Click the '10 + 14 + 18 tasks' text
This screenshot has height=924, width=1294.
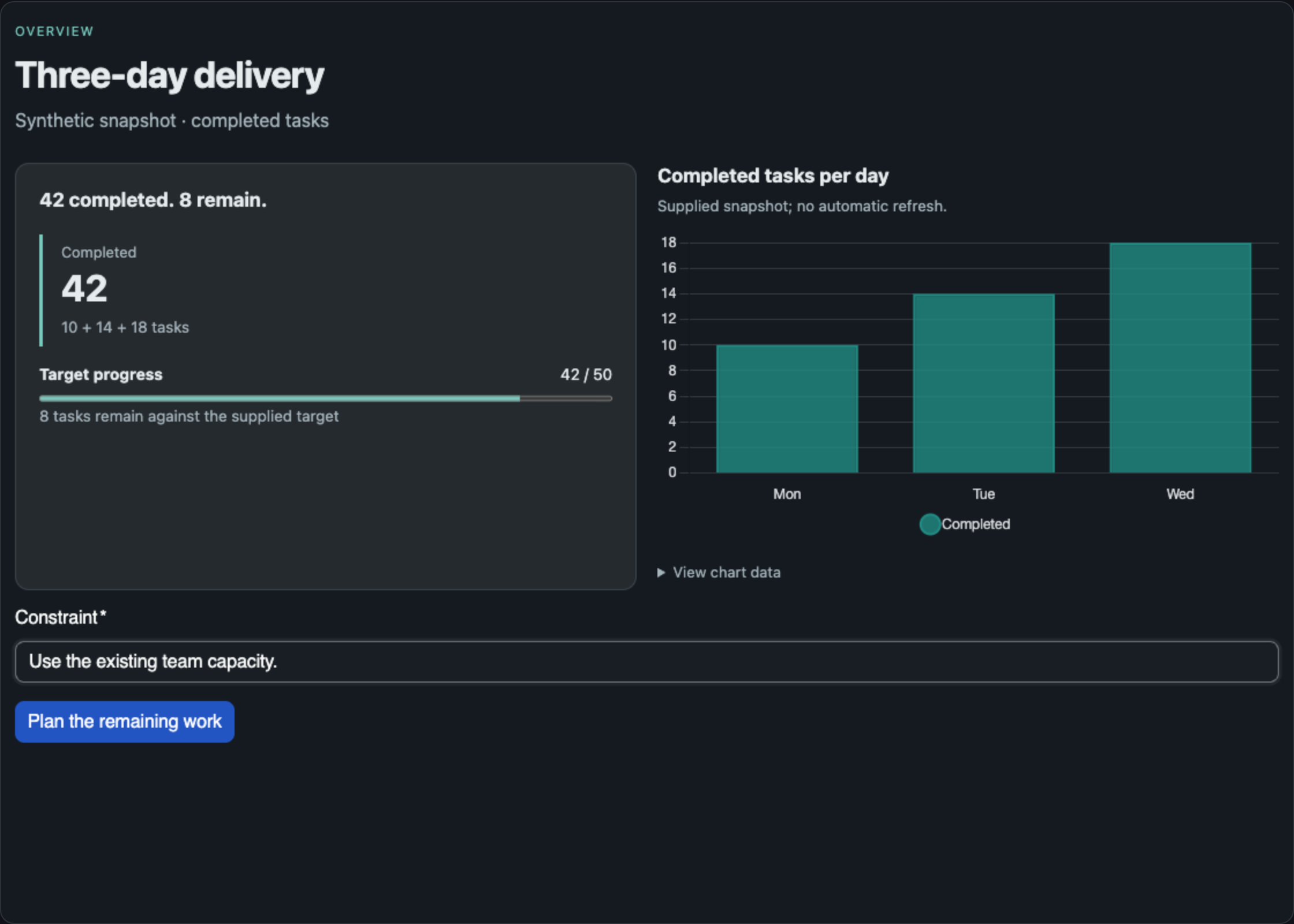tap(125, 327)
